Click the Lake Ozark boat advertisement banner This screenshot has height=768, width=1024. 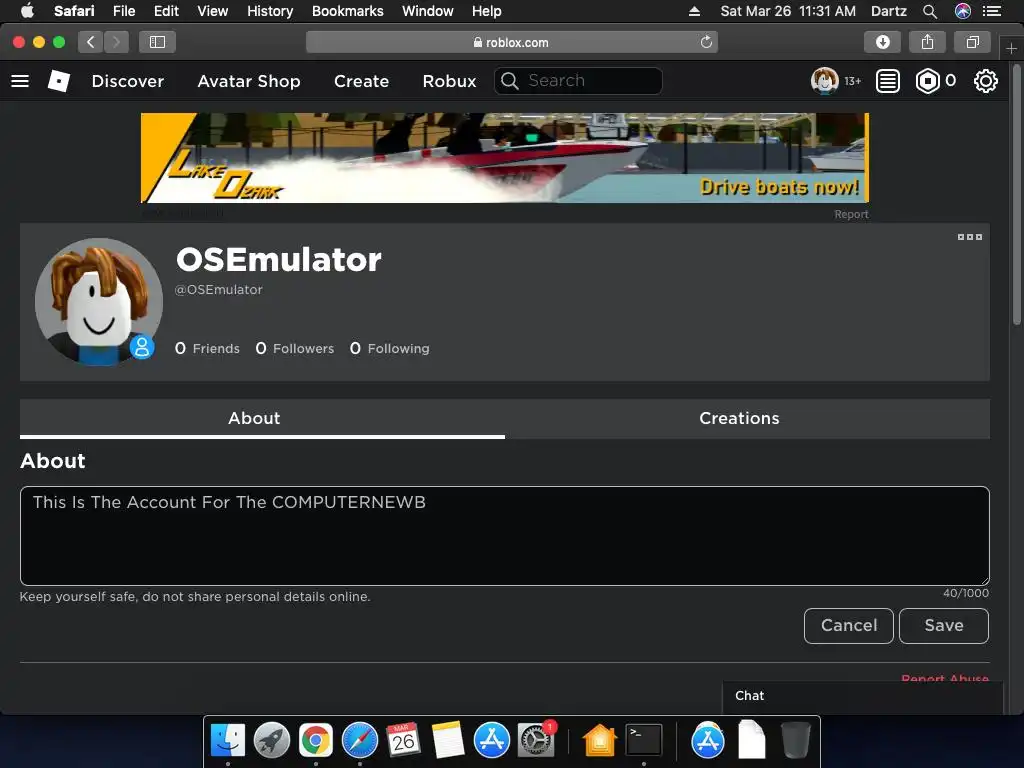tap(505, 157)
